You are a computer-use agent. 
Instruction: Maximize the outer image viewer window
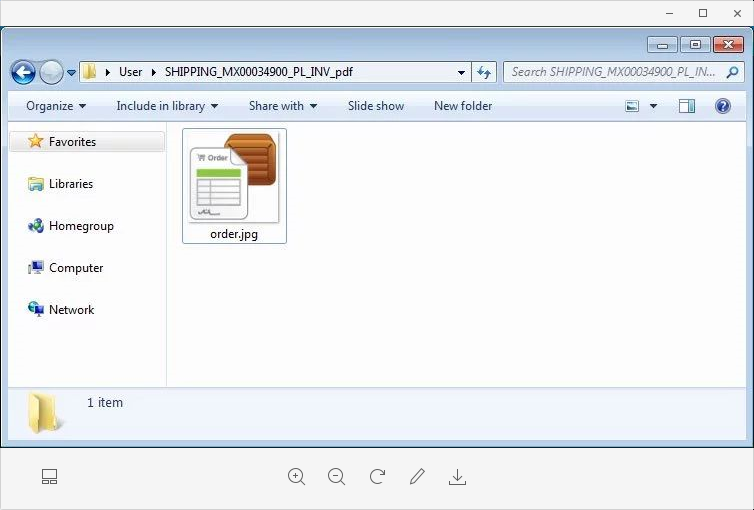703,13
